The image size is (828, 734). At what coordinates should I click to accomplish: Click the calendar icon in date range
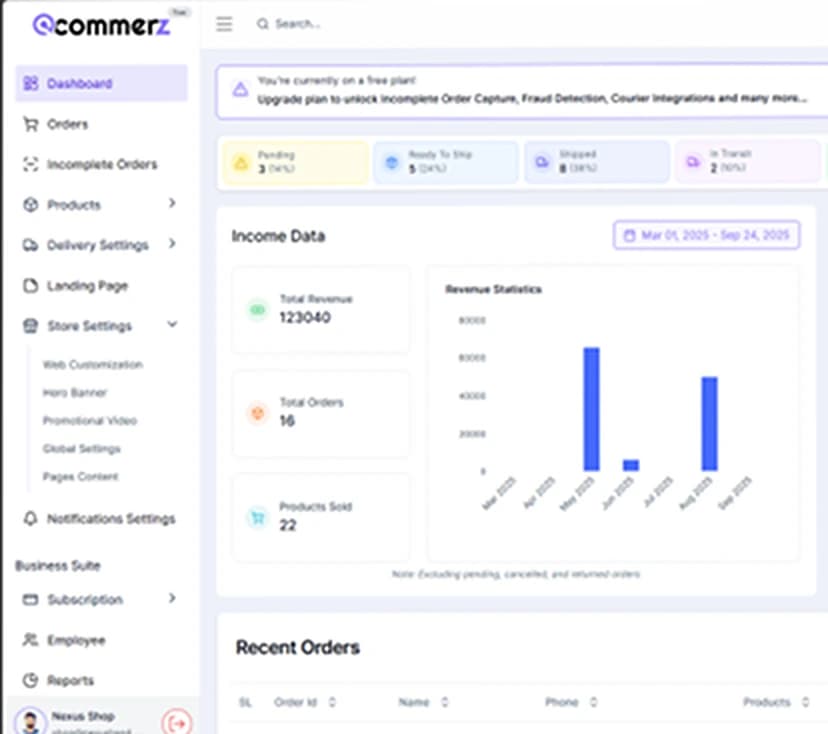click(629, 235)
